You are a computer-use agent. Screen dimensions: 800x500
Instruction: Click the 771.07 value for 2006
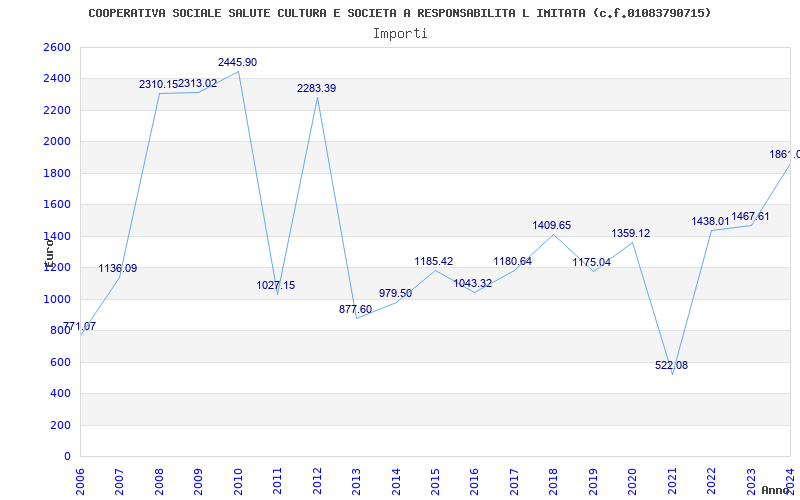[80, 326]
